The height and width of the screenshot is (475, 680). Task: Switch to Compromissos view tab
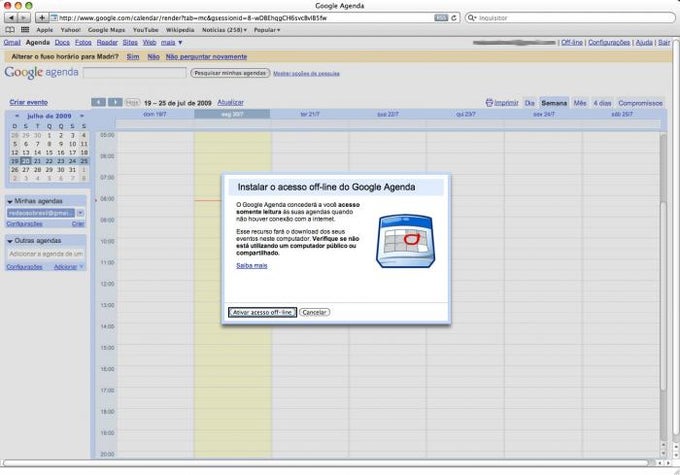coord(640,103)
